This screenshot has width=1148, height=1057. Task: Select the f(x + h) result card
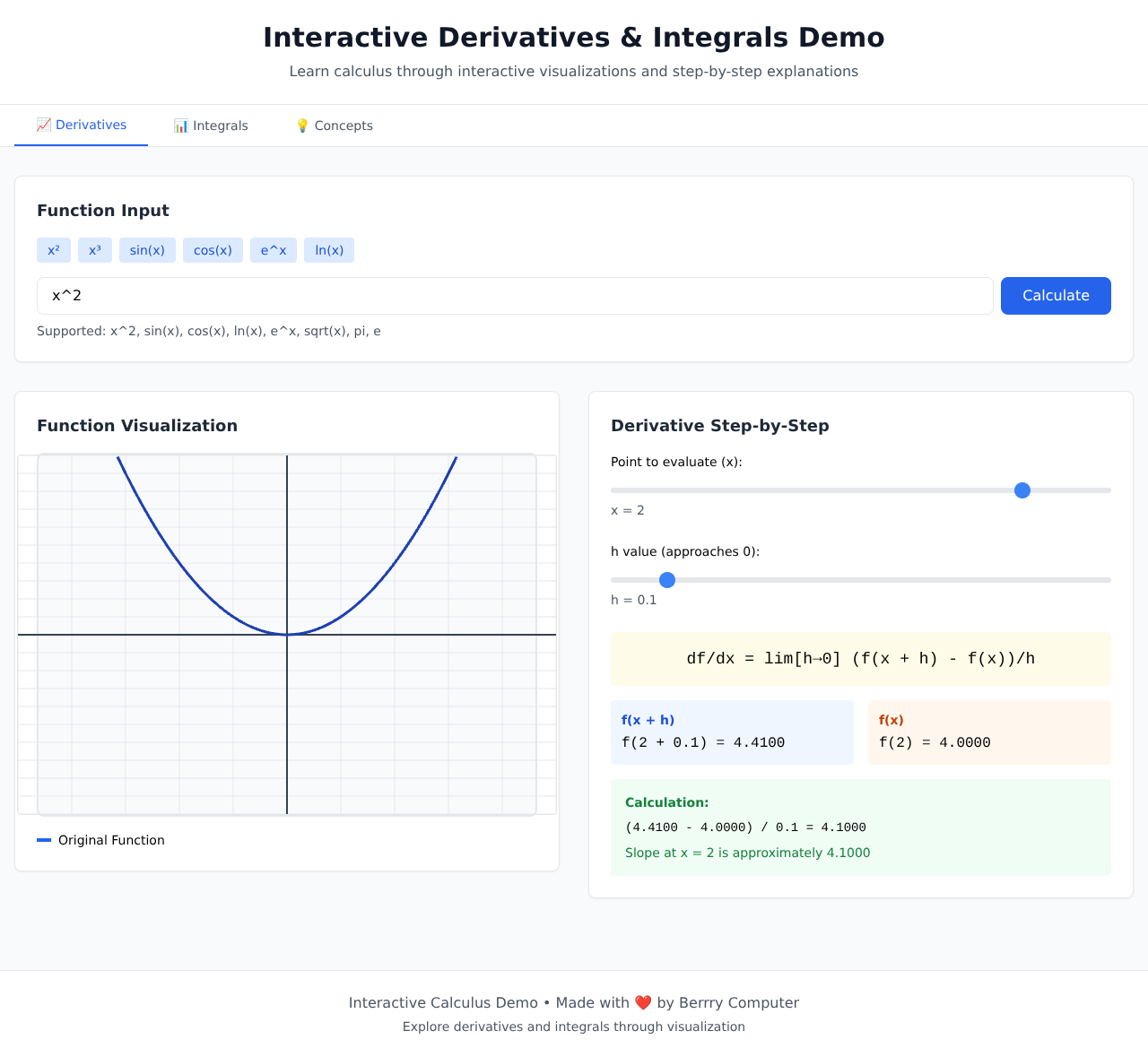pos(732,732)
